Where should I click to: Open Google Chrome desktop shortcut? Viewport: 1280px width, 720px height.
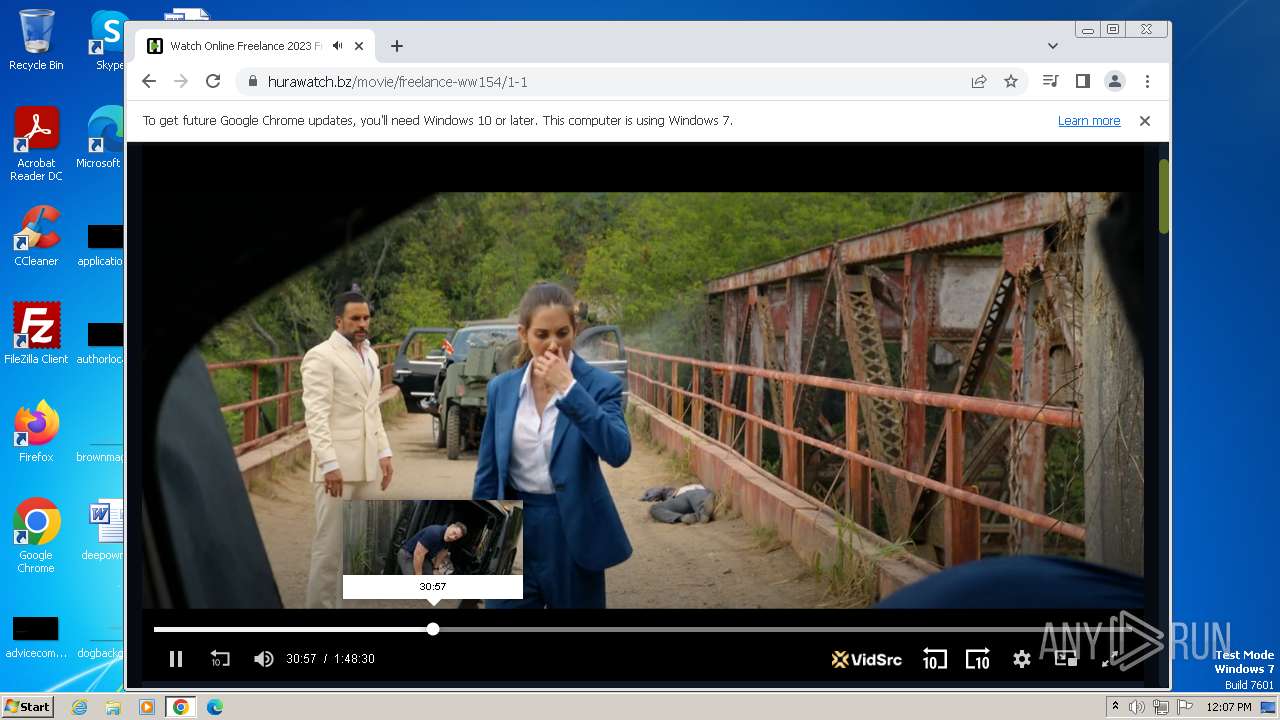point(36,536)
